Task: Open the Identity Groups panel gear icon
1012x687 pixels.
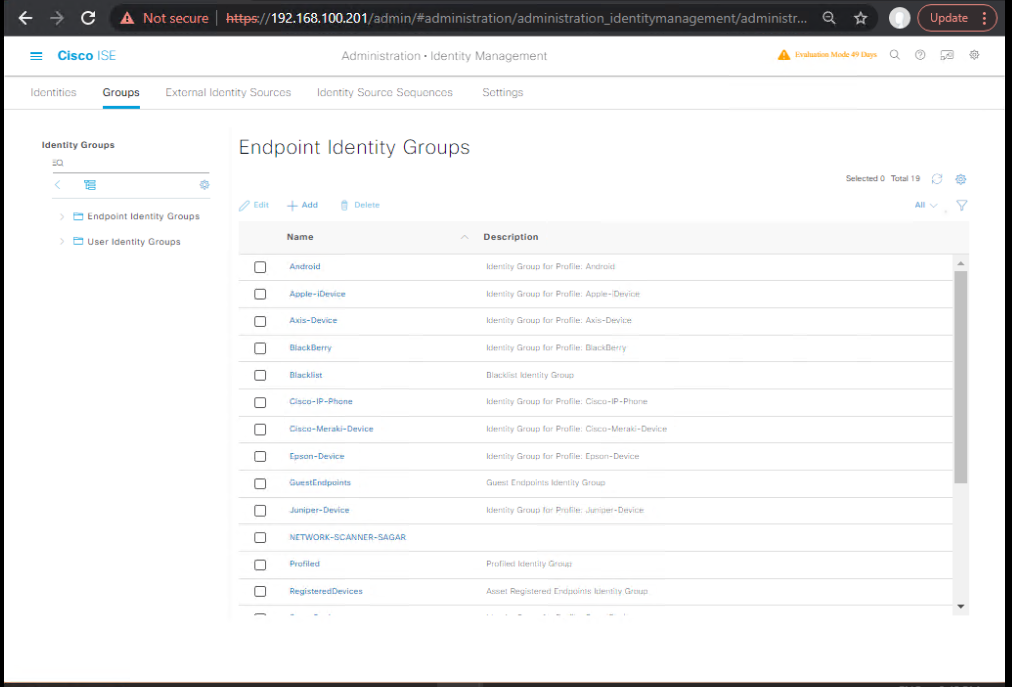Action: (205, 185)
